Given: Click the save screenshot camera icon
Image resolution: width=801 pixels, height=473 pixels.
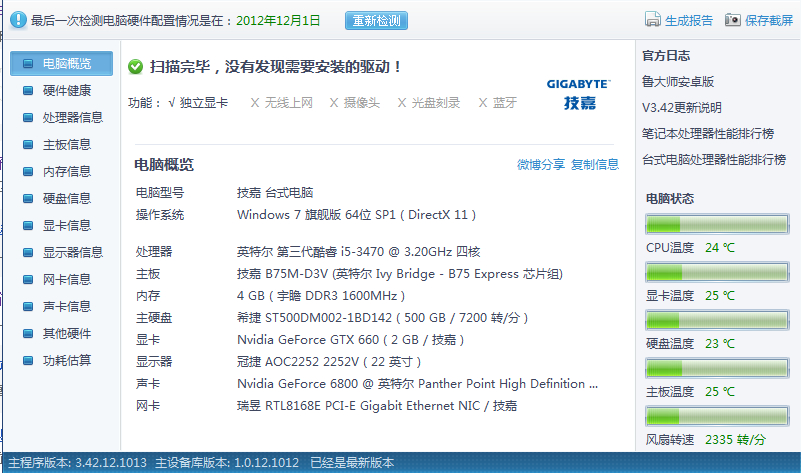Looking at the screenshot, I should [733, 20].
